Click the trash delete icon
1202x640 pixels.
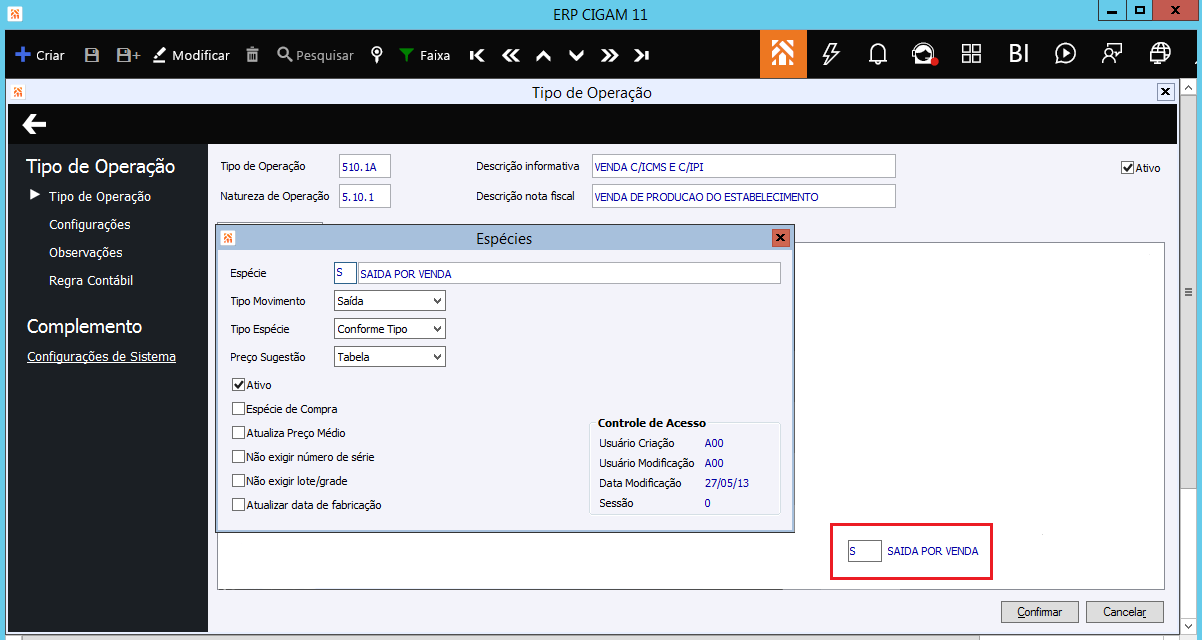[253, 55]
